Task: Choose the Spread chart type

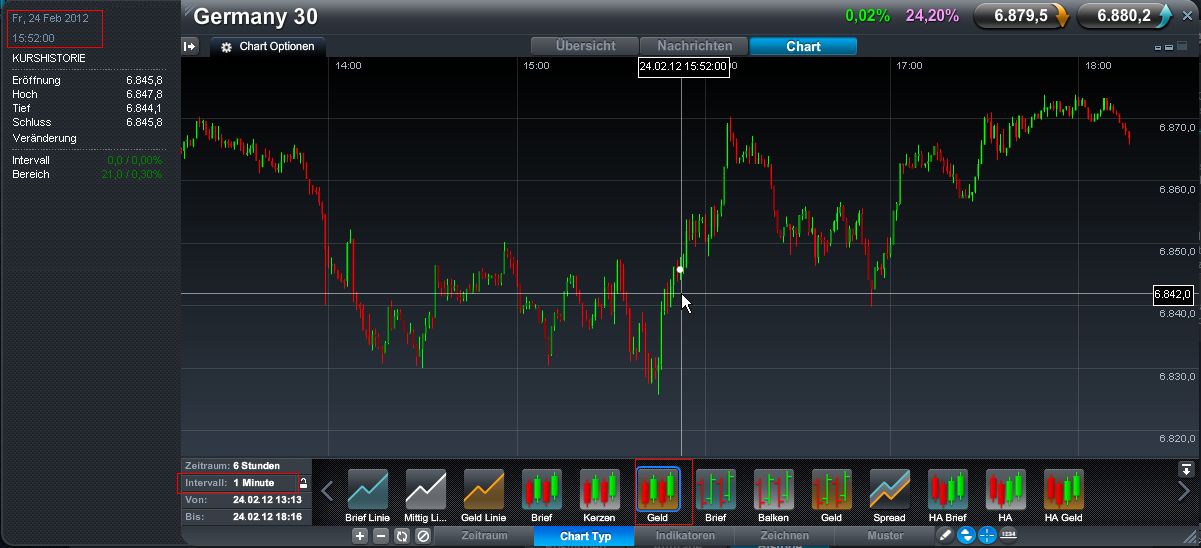Action: (x=889, y=490)
